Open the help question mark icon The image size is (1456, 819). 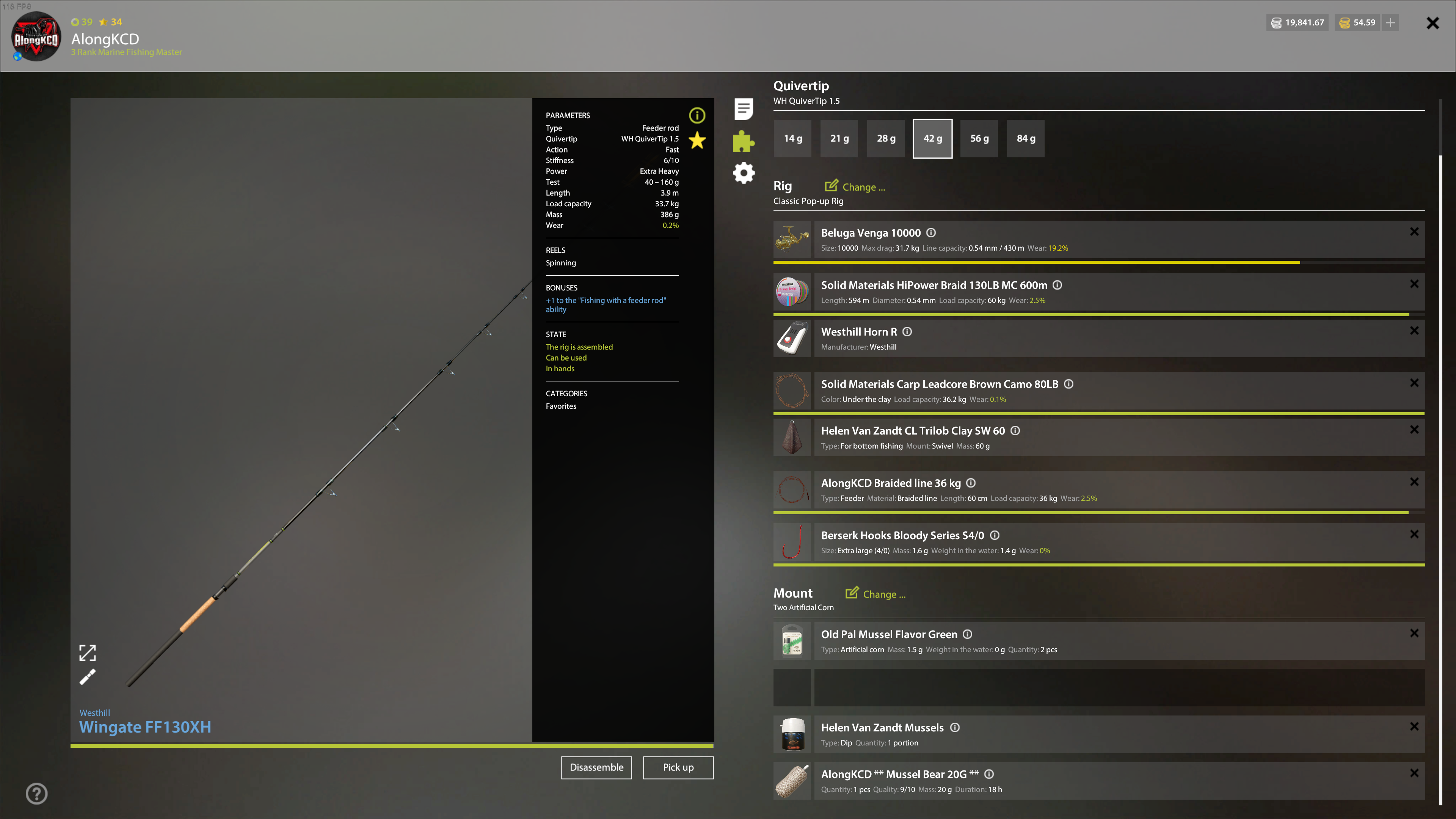tap(37, 794)
